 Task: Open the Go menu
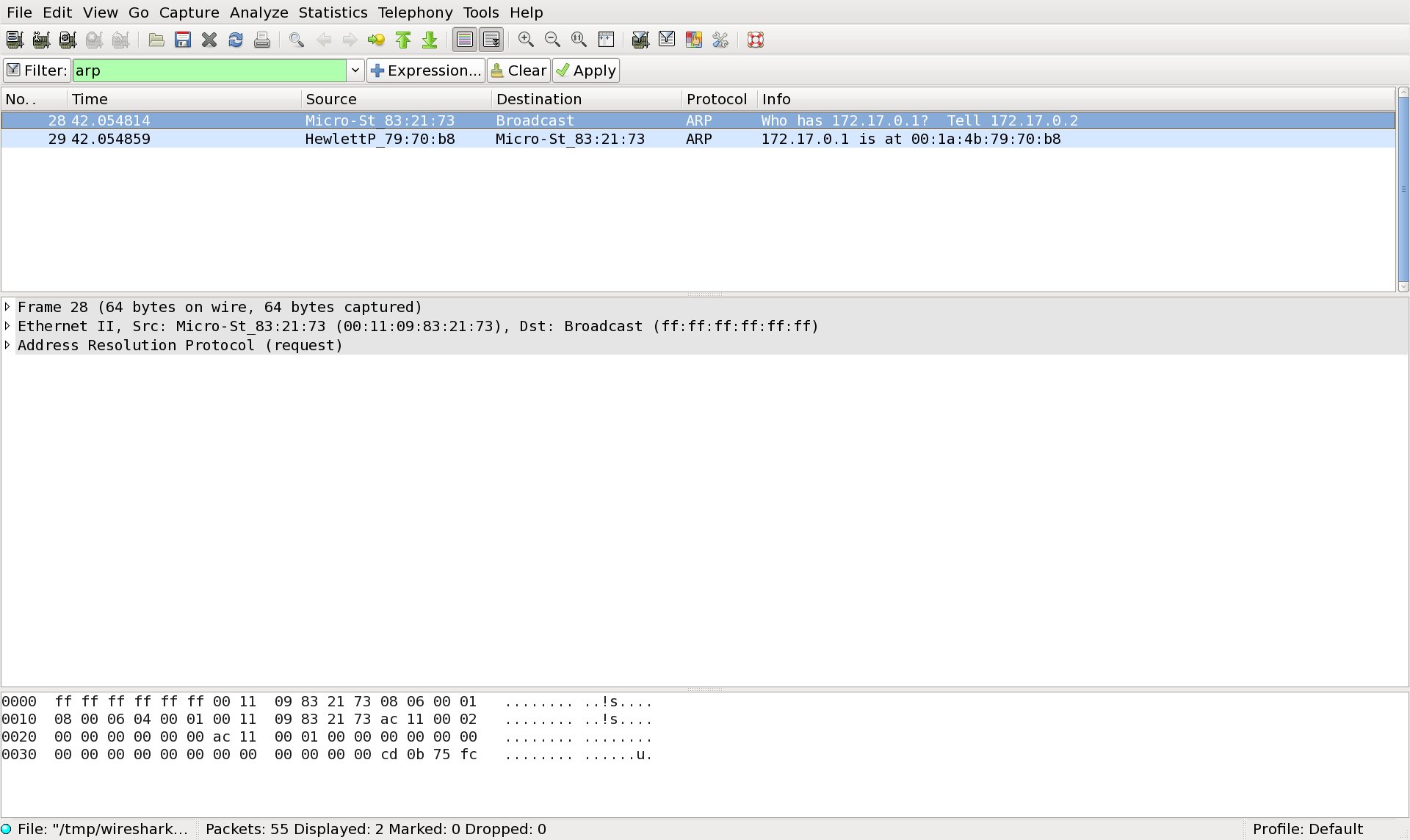point(138,12)
